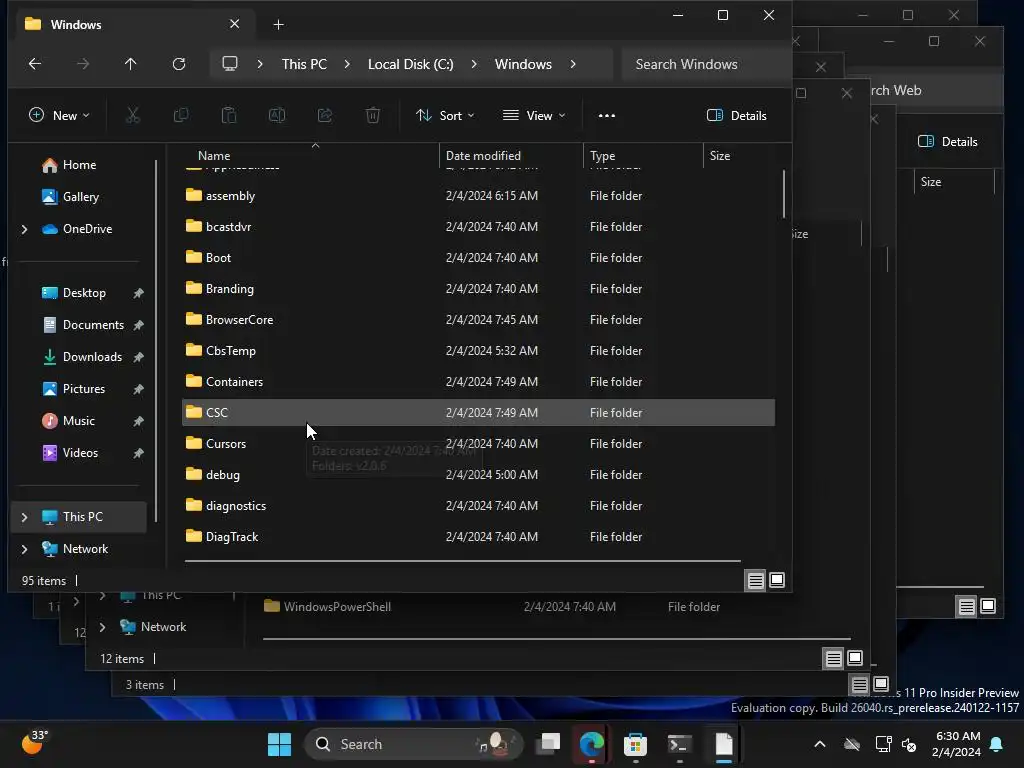The width and height of the screenshot is (1024, 768).
Task: Click the Delete trash can icon
Action: [x=373, y=116]
